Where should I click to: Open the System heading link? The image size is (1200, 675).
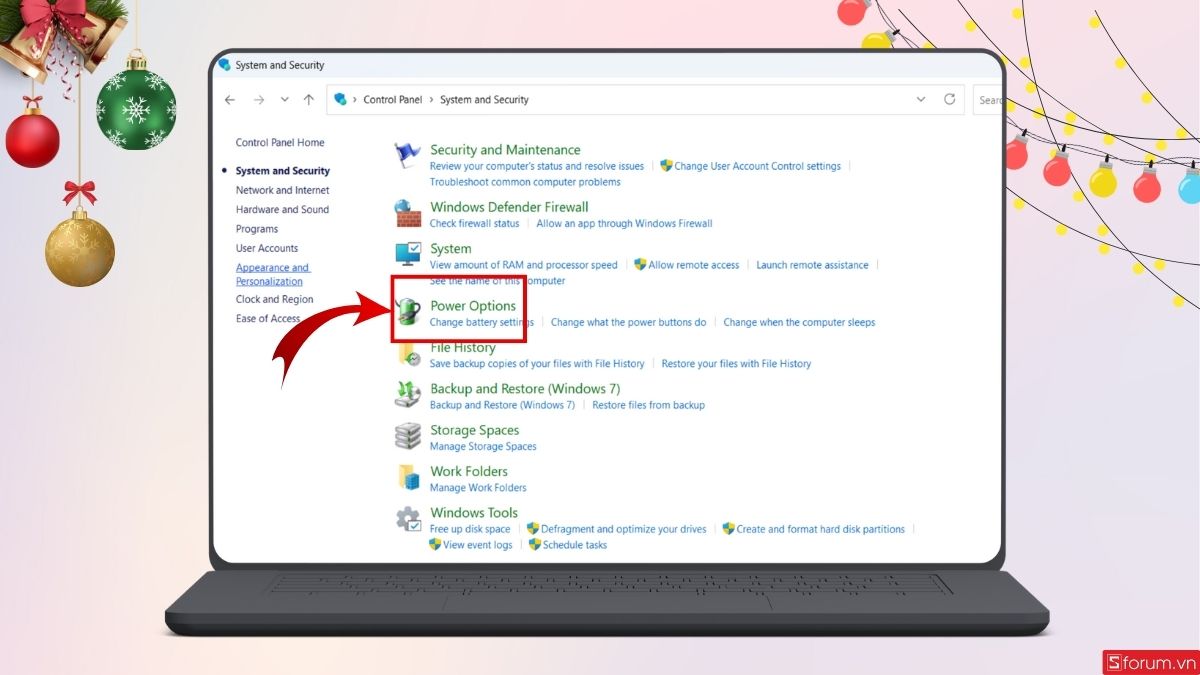click(451, 249)
